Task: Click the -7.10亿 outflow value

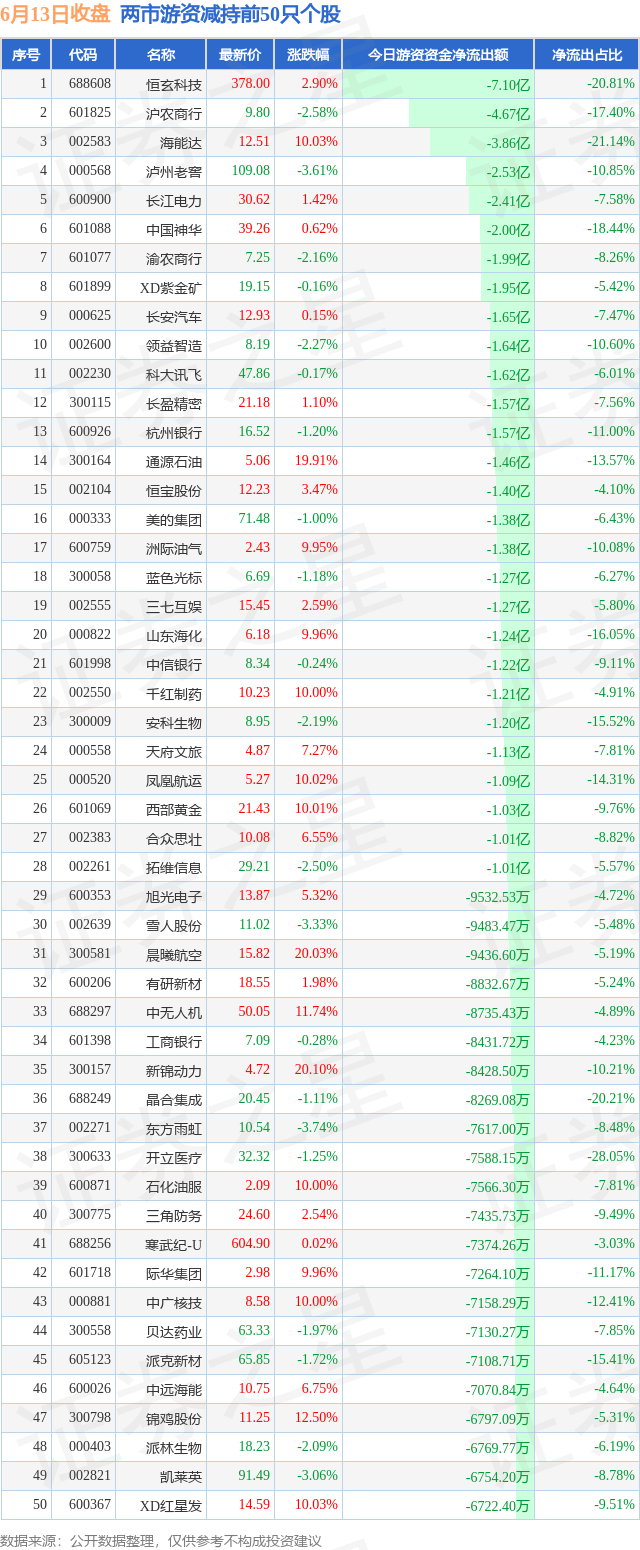Action: coord(508,84)
